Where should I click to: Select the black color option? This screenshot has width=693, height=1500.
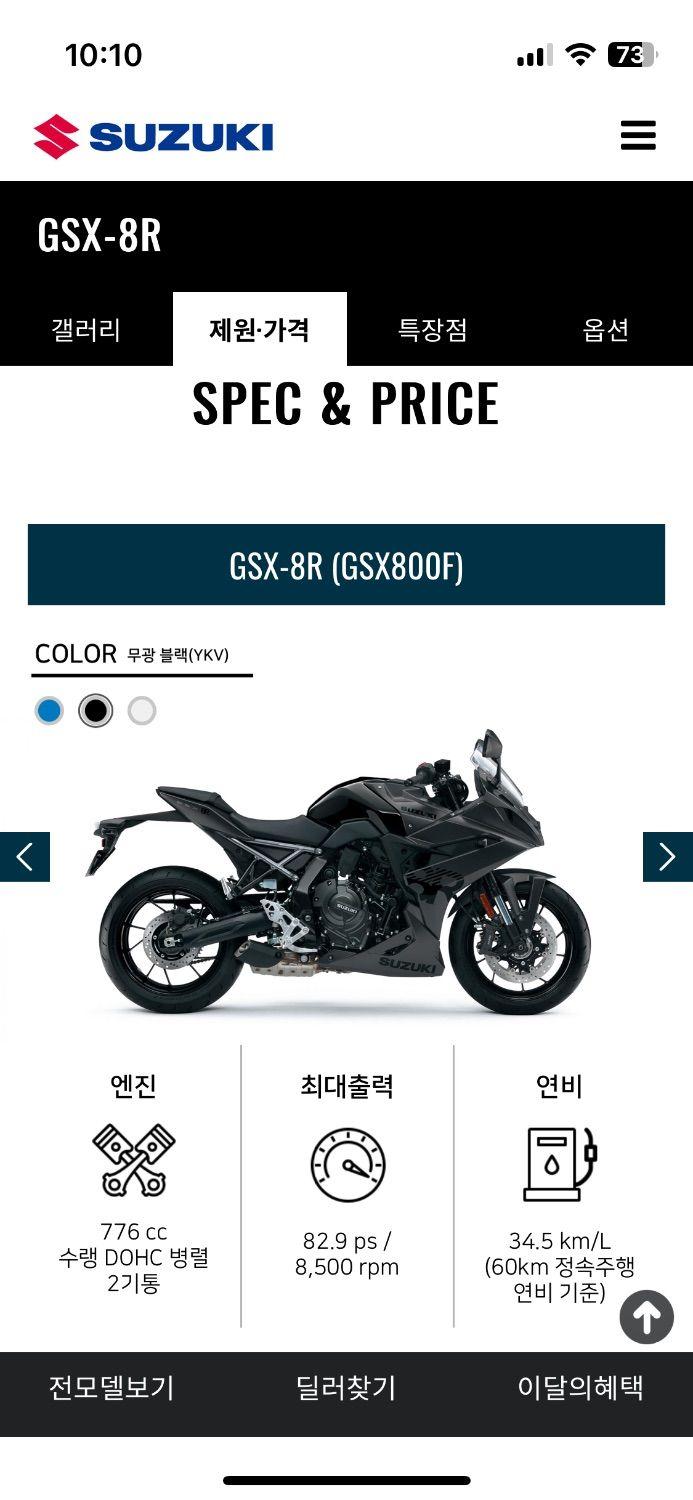click(x=96, y=711)
